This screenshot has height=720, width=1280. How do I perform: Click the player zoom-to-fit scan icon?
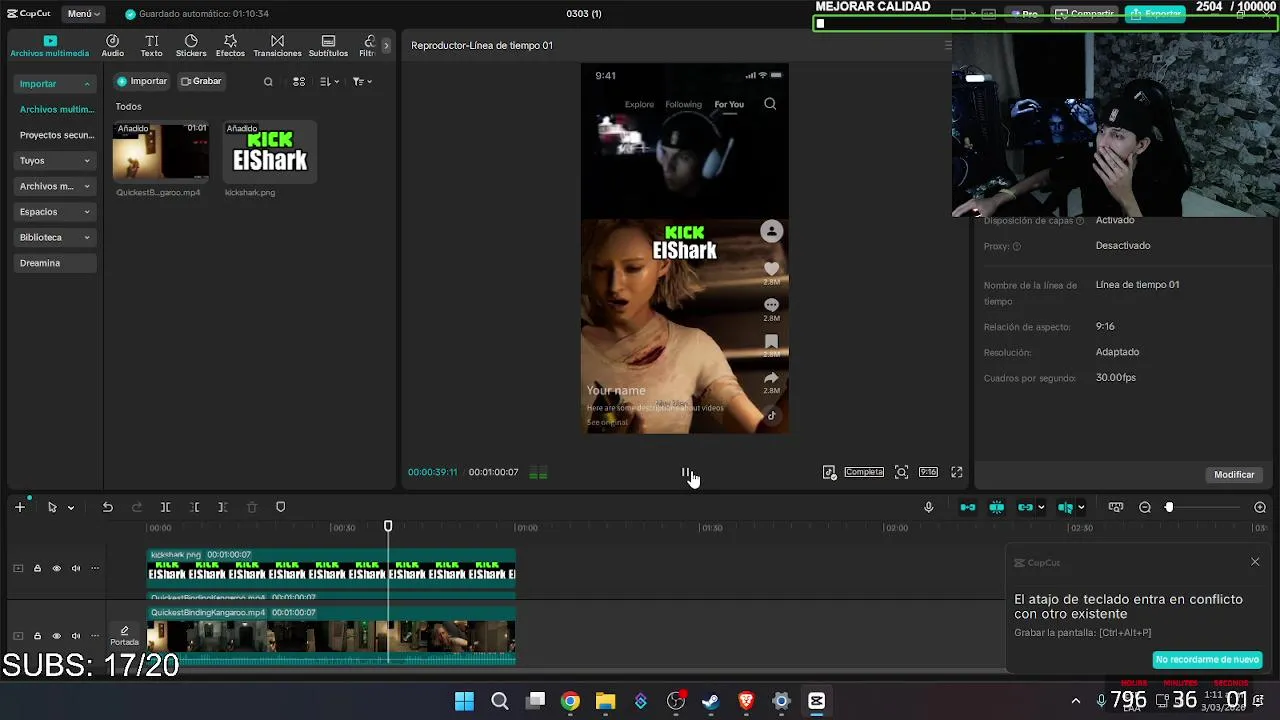click(901, 472)
